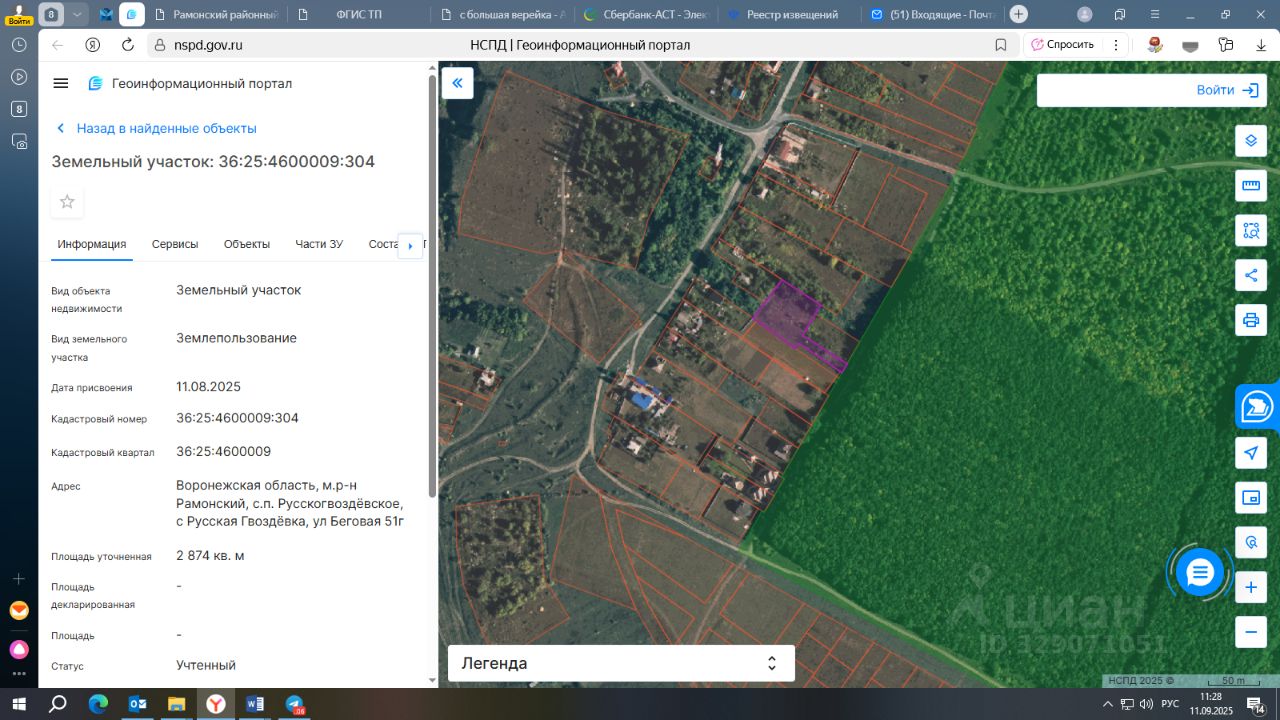Zoom in on the map

coord(1251,588)
